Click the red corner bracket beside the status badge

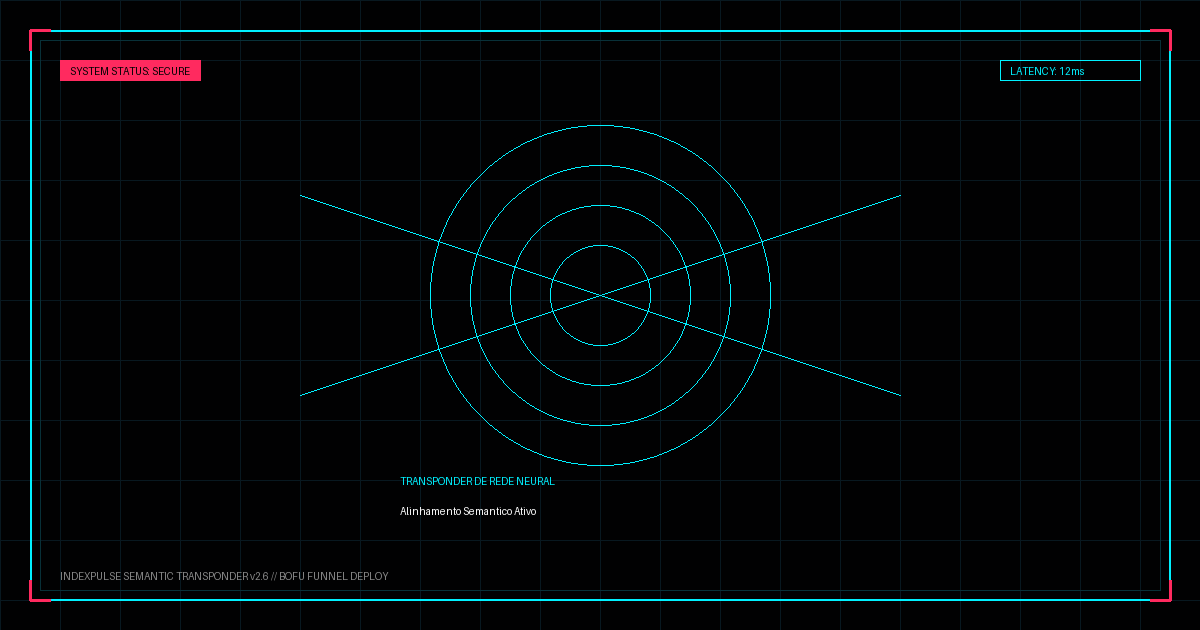click(x=36, y=36)
